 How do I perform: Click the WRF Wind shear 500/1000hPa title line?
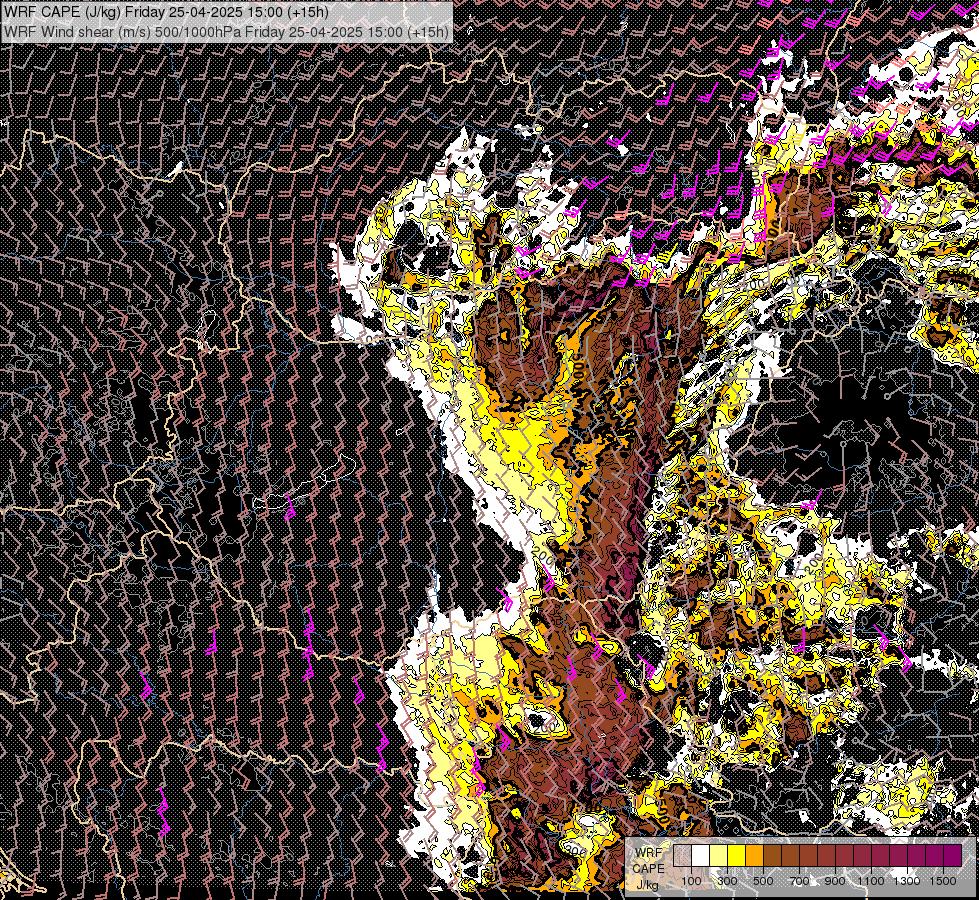(226, 32)
